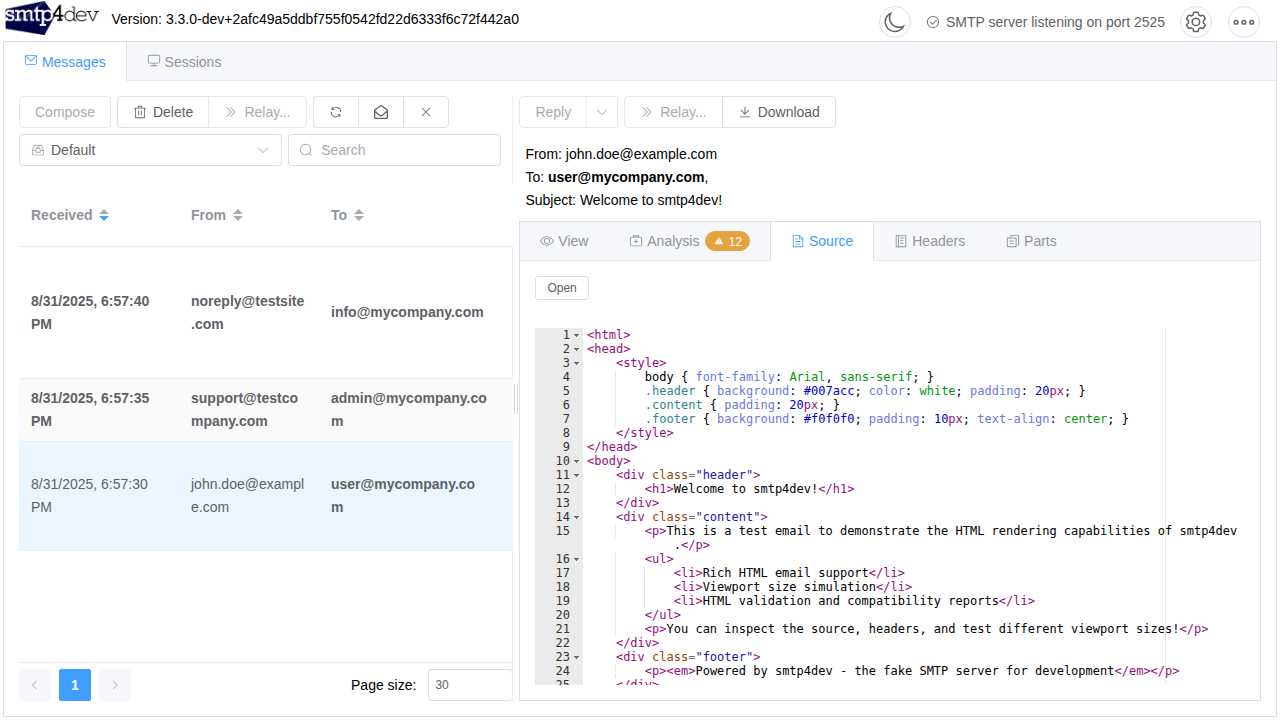Click recipient admin@mycompany.com cell
This screenshot has height=720, width=1280.
click(409, 410)
